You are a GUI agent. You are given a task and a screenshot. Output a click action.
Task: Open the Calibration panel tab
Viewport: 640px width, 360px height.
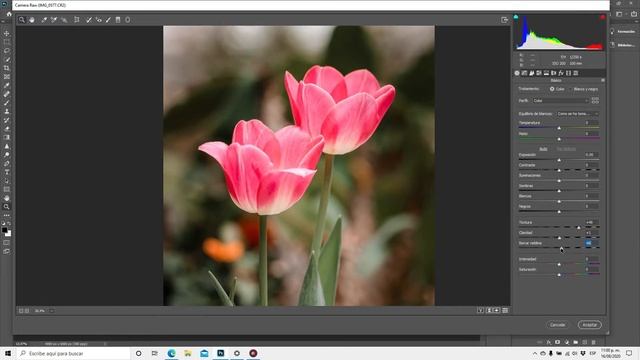[569, 73]
